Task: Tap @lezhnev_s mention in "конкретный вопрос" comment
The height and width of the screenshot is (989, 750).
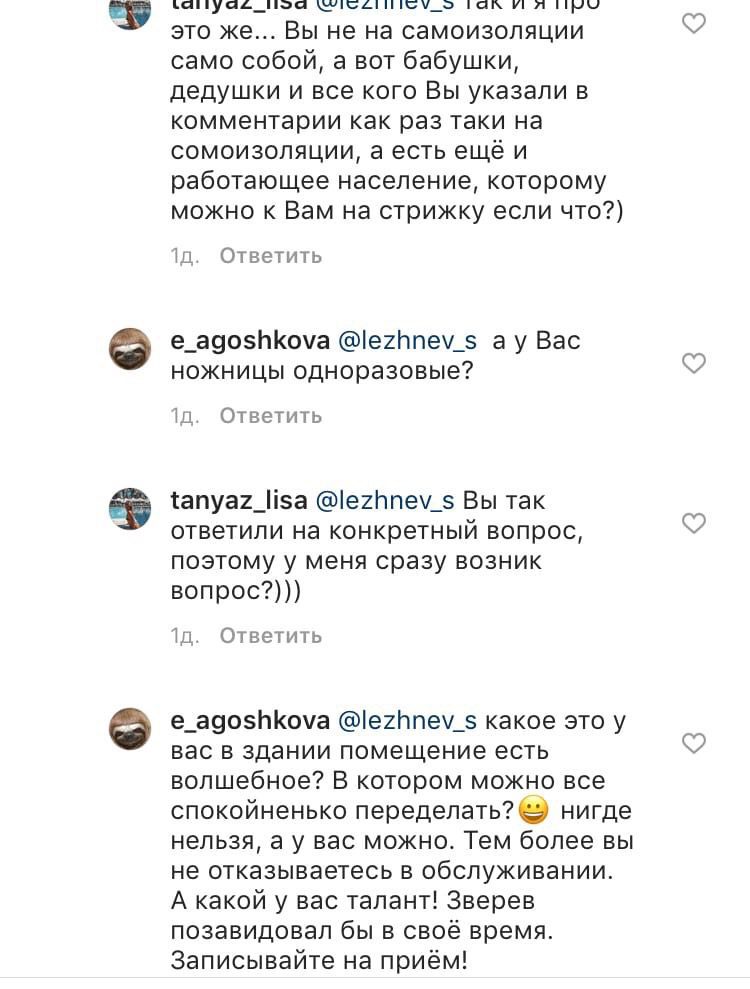Action: click(385, 501)
